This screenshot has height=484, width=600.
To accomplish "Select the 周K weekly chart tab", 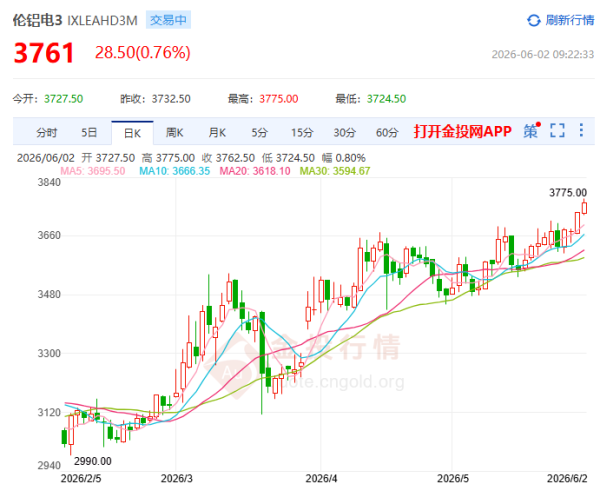I will (x=174, y=133).
